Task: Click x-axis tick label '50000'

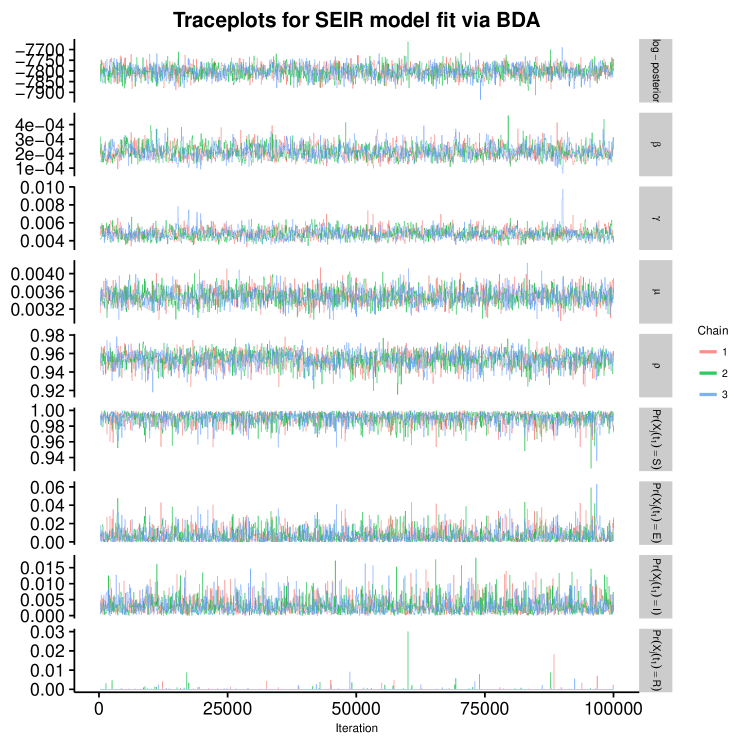Action: (356, 708)
